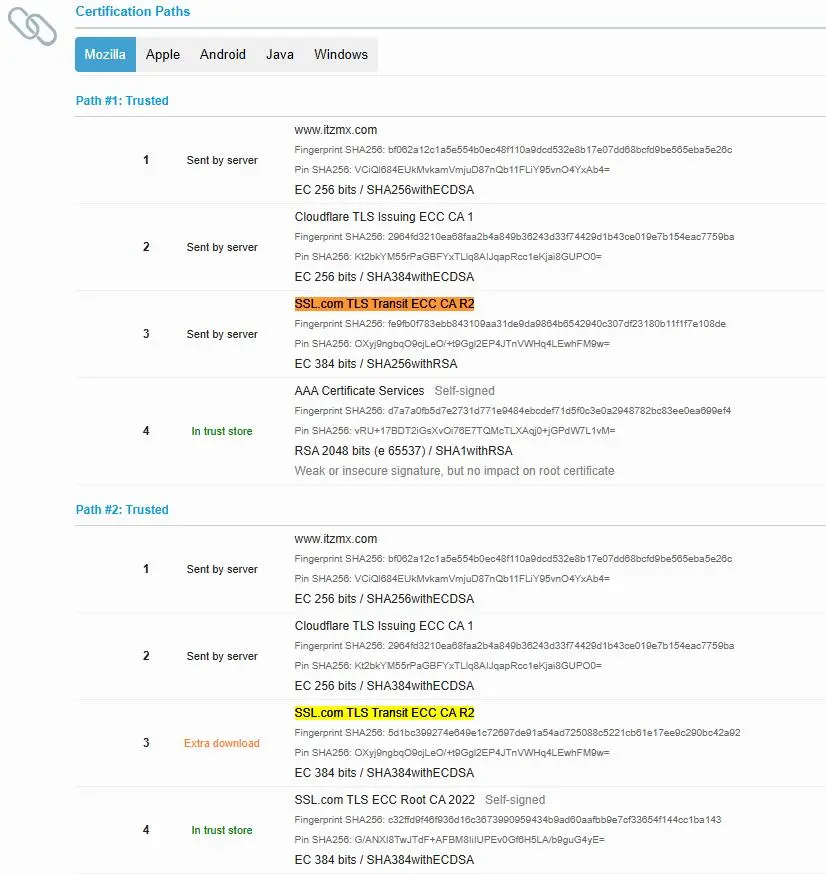
Task: Click fingerprint starting 5d1bc399274e
Action: (x=517, y=733)
